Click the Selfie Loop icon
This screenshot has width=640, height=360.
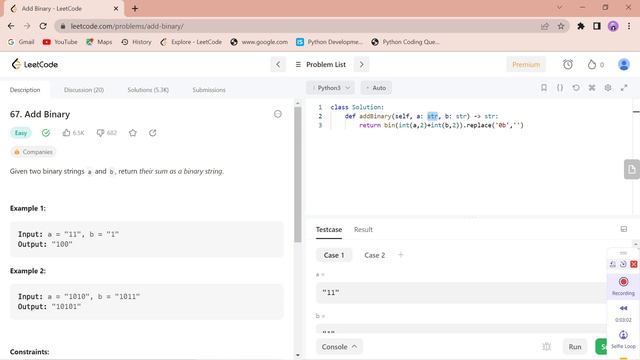(x=623, y=335)
